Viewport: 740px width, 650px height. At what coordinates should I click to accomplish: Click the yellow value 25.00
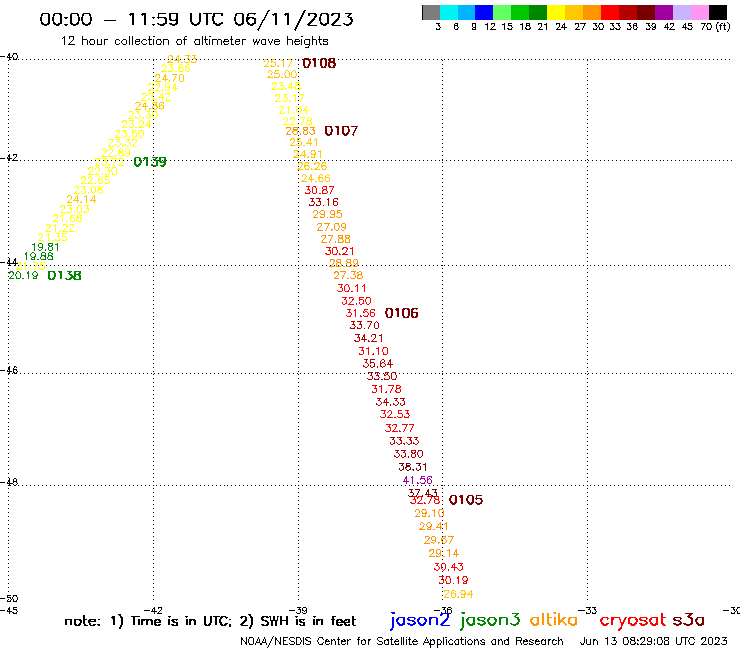282,75
